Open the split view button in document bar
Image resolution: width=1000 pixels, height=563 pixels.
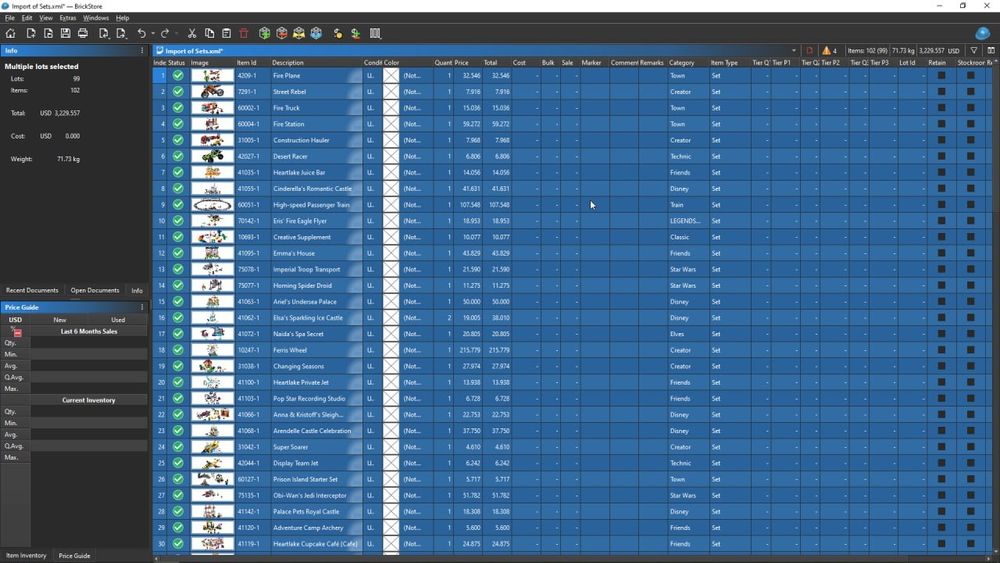point(990,50)
